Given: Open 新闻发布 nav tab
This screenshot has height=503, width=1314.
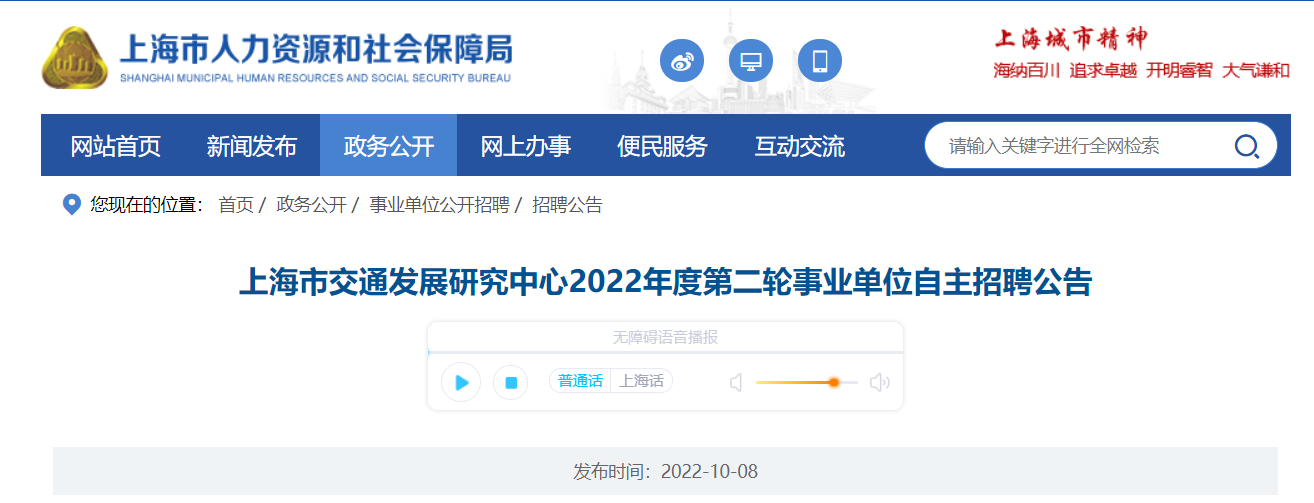Looking at the screenshot, I should click(x=252, y=145).
